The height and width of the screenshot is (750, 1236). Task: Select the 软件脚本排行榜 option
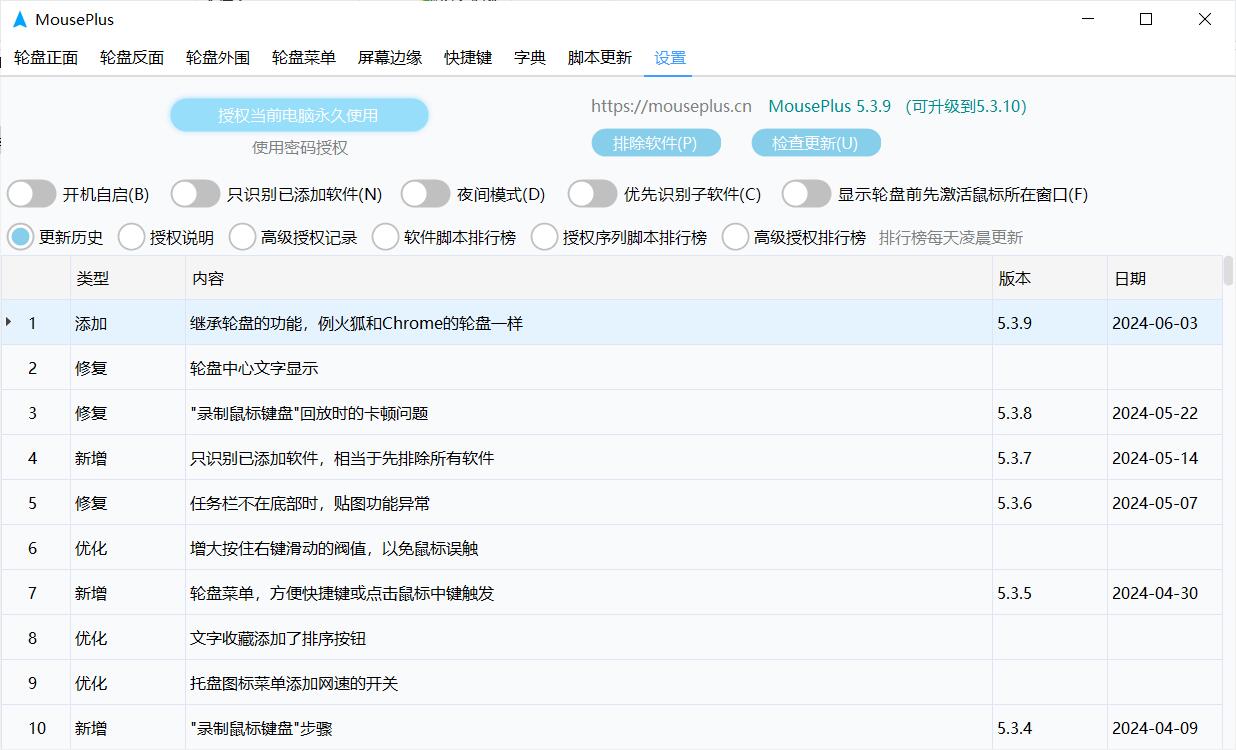[x=384, y=237]
